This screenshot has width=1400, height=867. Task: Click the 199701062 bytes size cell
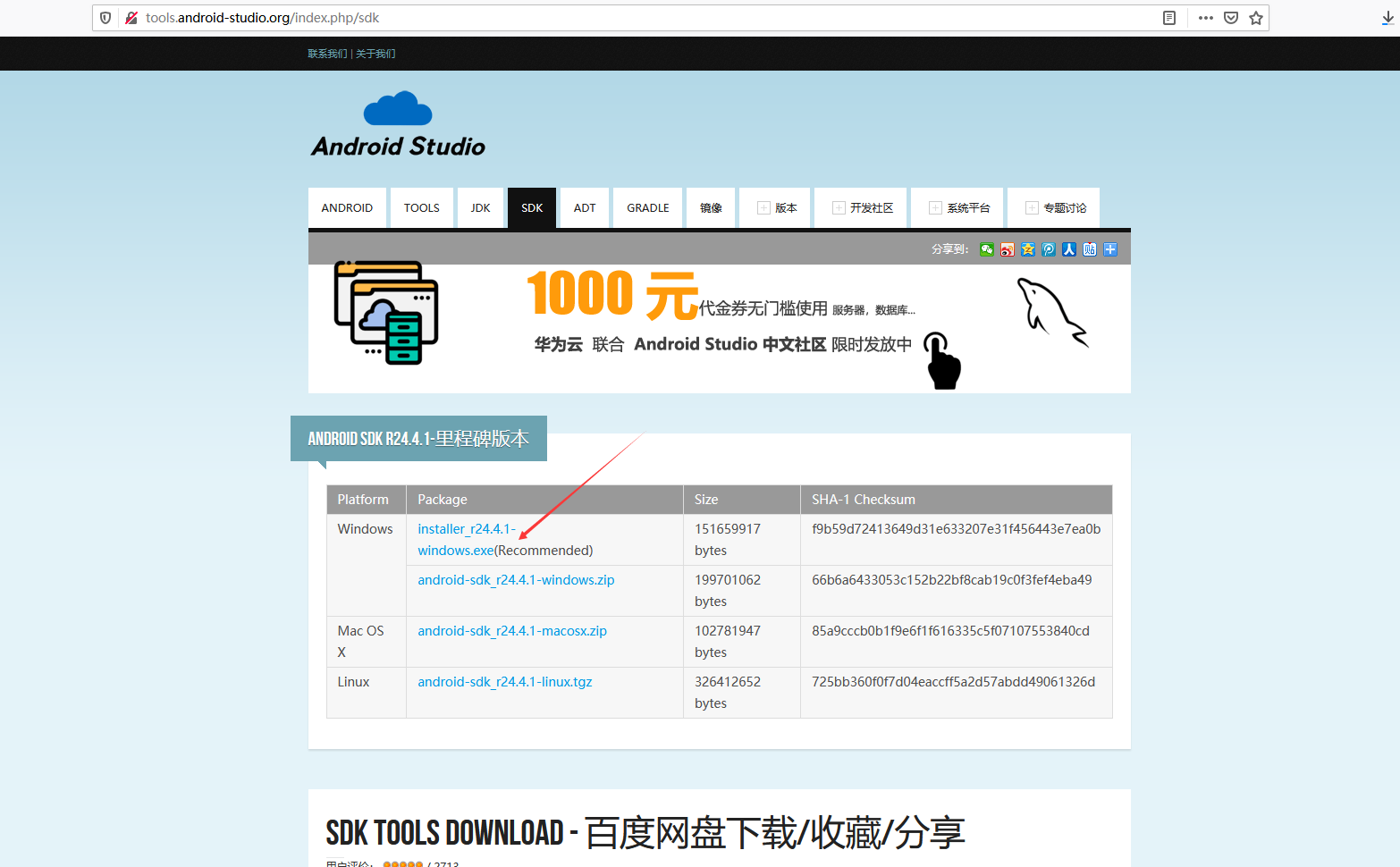click(742, 591)
